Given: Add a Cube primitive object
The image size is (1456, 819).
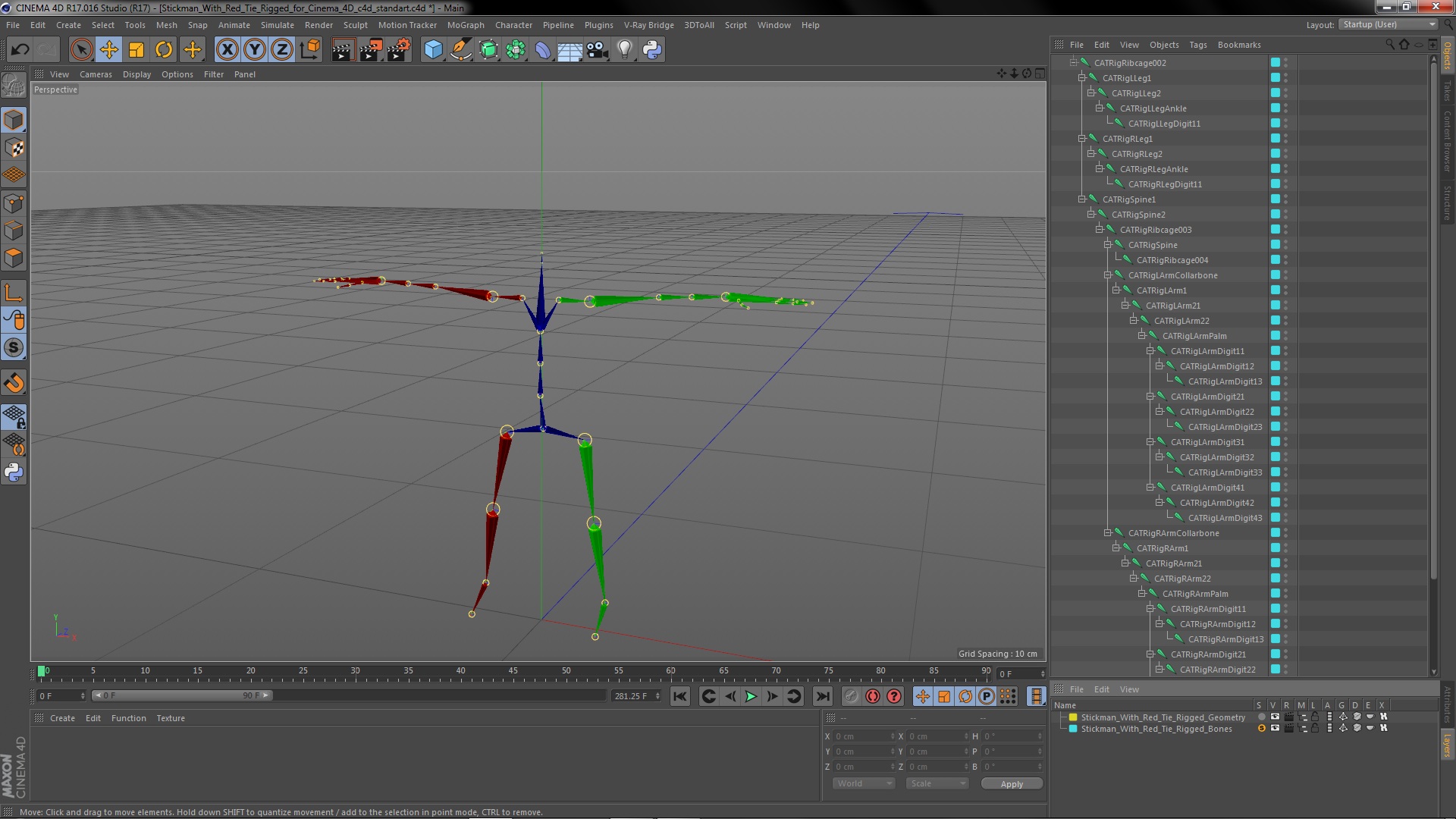Looking at the screenshot, I should [x=433, y=50].
